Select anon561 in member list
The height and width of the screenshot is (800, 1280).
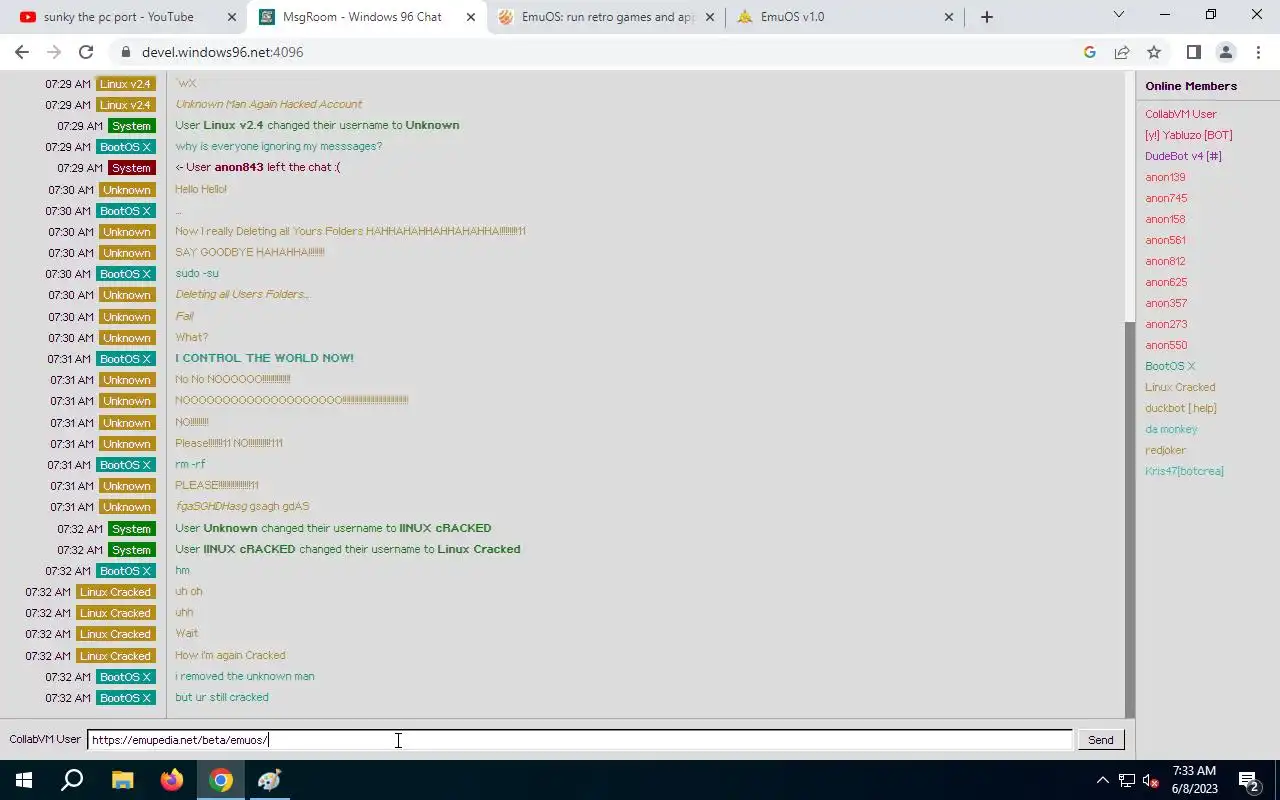(x=1165, y=240)
